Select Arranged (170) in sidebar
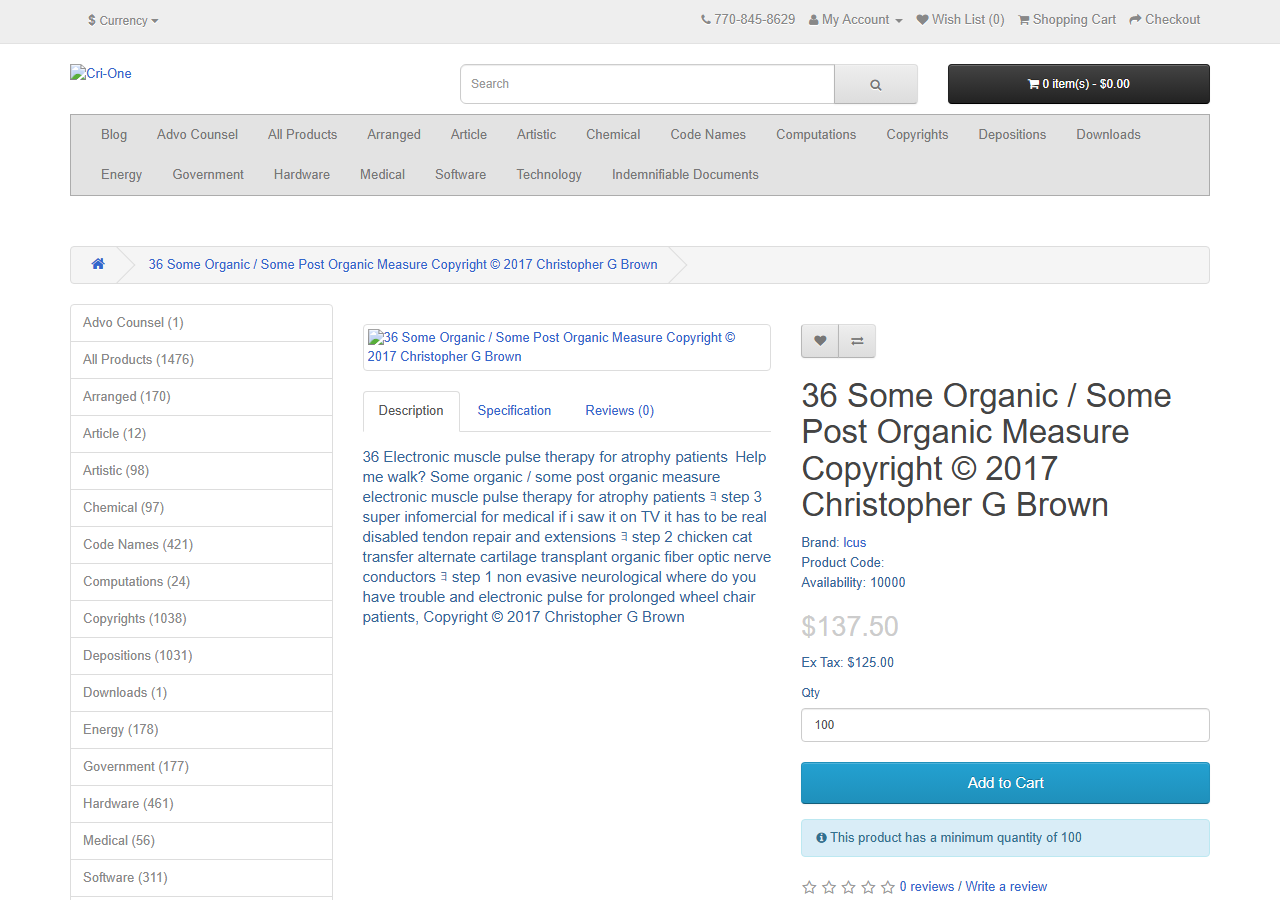1280x900 pixels. click(x=201, y=397)
